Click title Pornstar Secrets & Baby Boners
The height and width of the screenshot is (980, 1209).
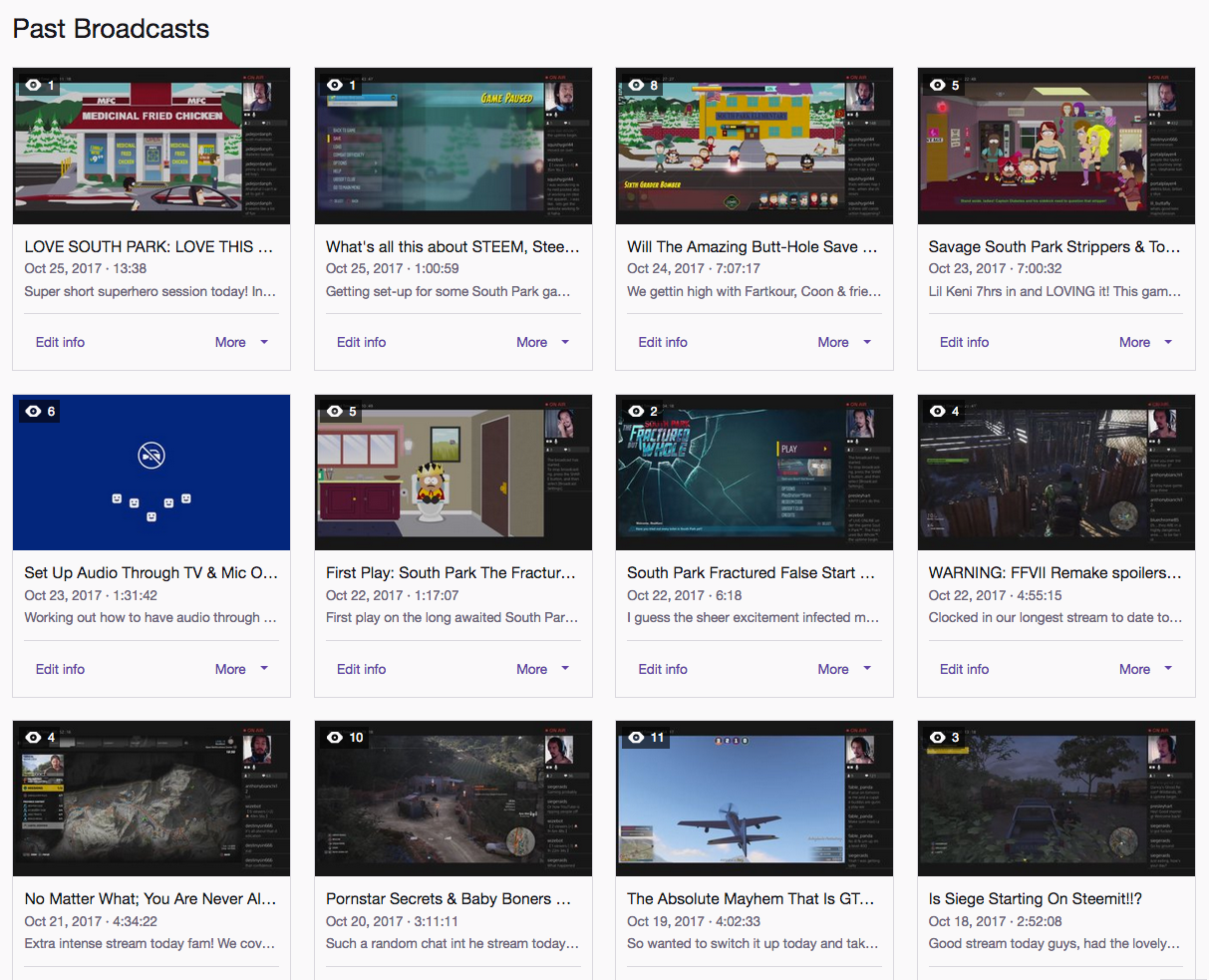point(449,898)
